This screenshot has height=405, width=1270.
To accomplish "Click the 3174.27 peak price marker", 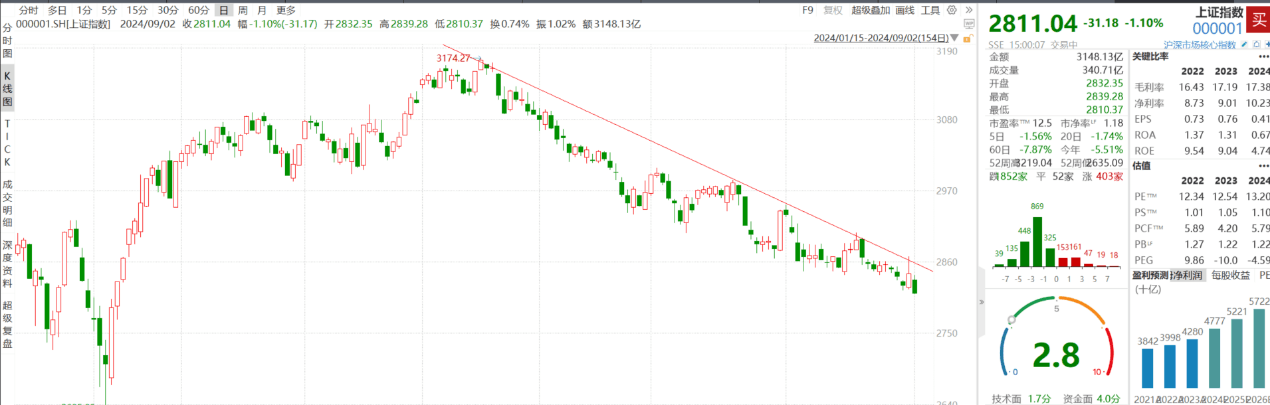I will pyautogui.click(x=454, y=59).
